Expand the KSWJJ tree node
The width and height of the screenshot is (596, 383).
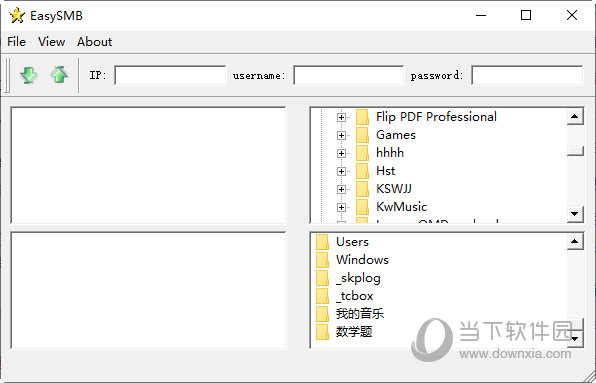click(x=341, y=189)
